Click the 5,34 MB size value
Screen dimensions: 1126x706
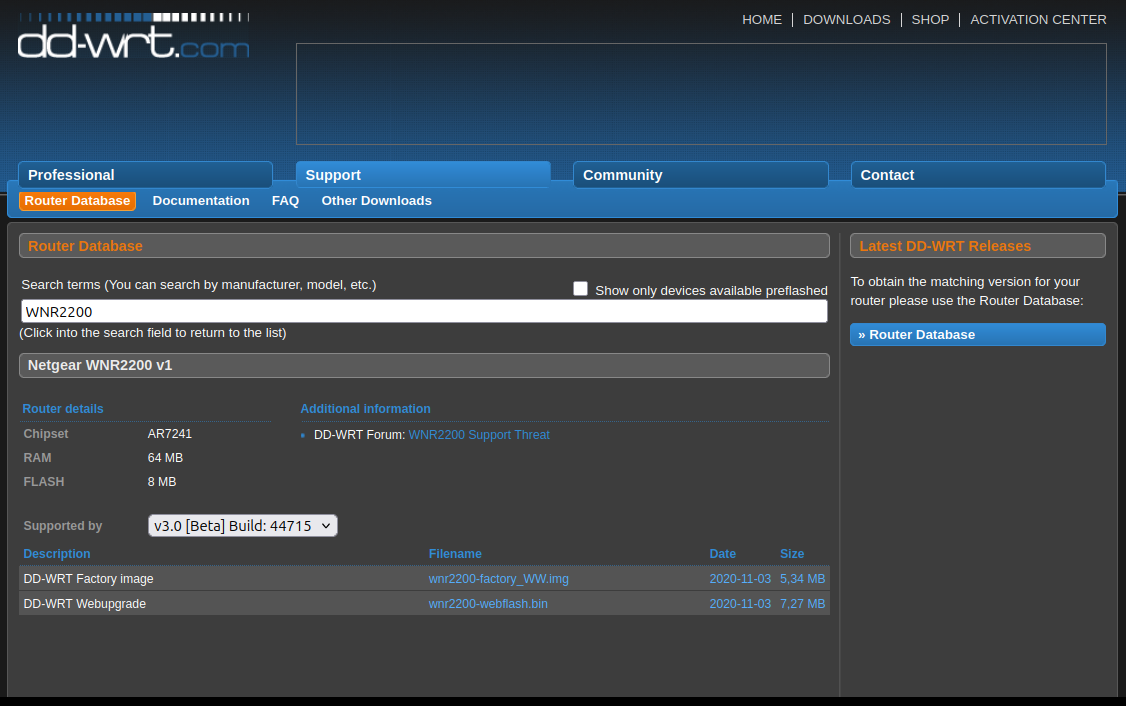tap(802, 579)
